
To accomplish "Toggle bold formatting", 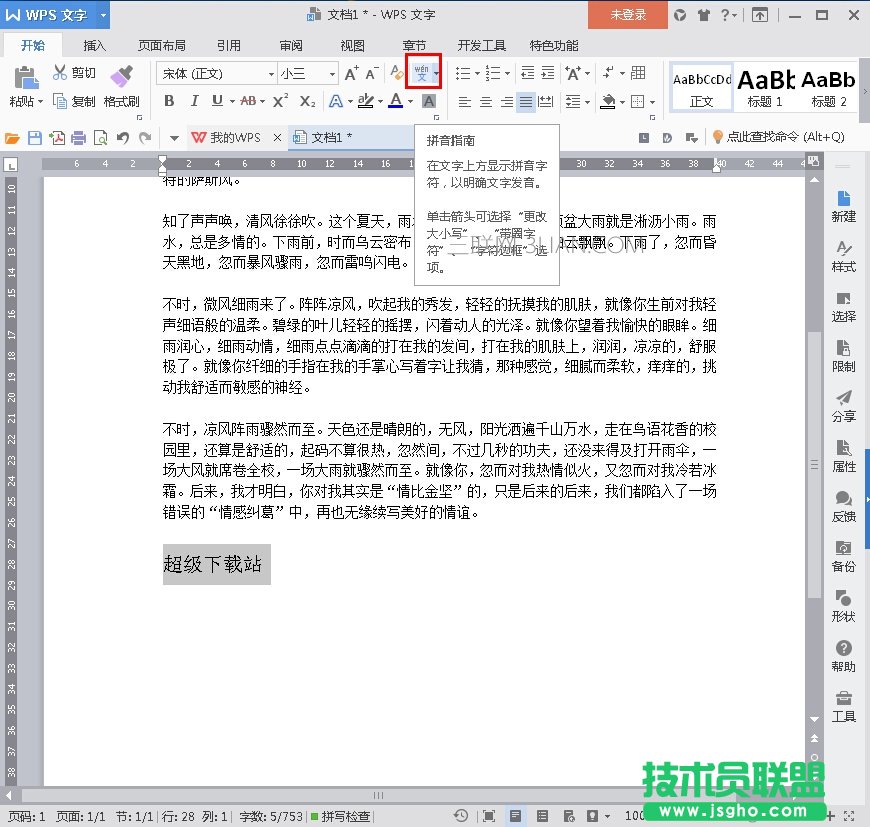I will 169,101.
